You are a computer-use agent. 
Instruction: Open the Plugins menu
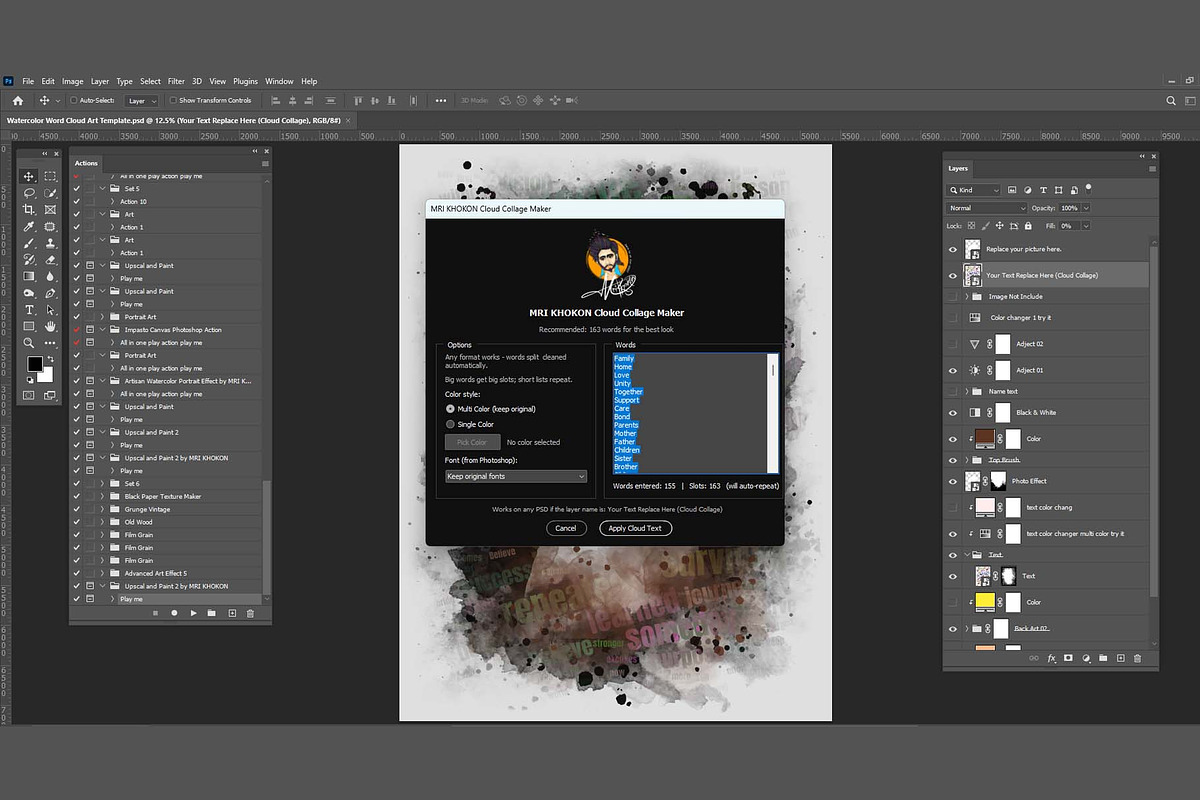pos(245,81)
